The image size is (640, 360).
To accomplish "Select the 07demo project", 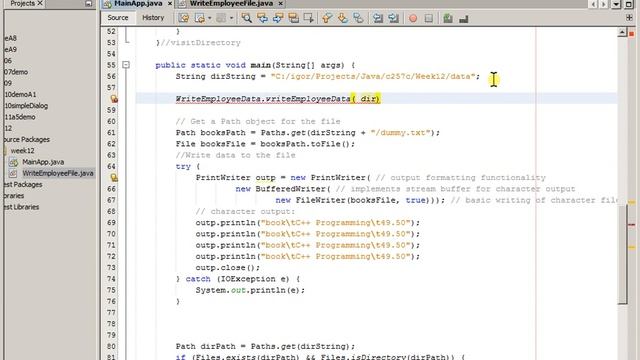I will [x=16, y=72].
